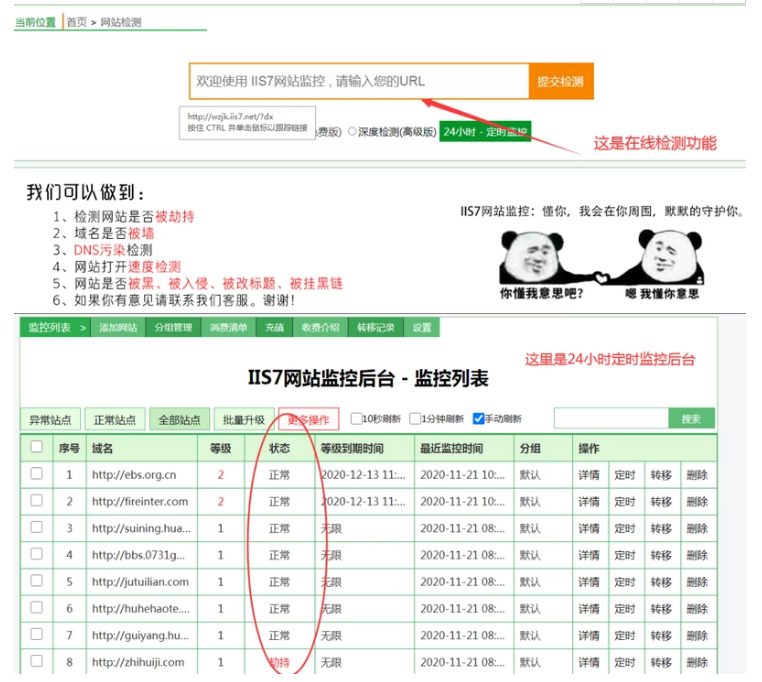Check the row checkbox for jutuilian.com
Image resolution: width=762 pixels, height=682 pixels.
point(36,580)
